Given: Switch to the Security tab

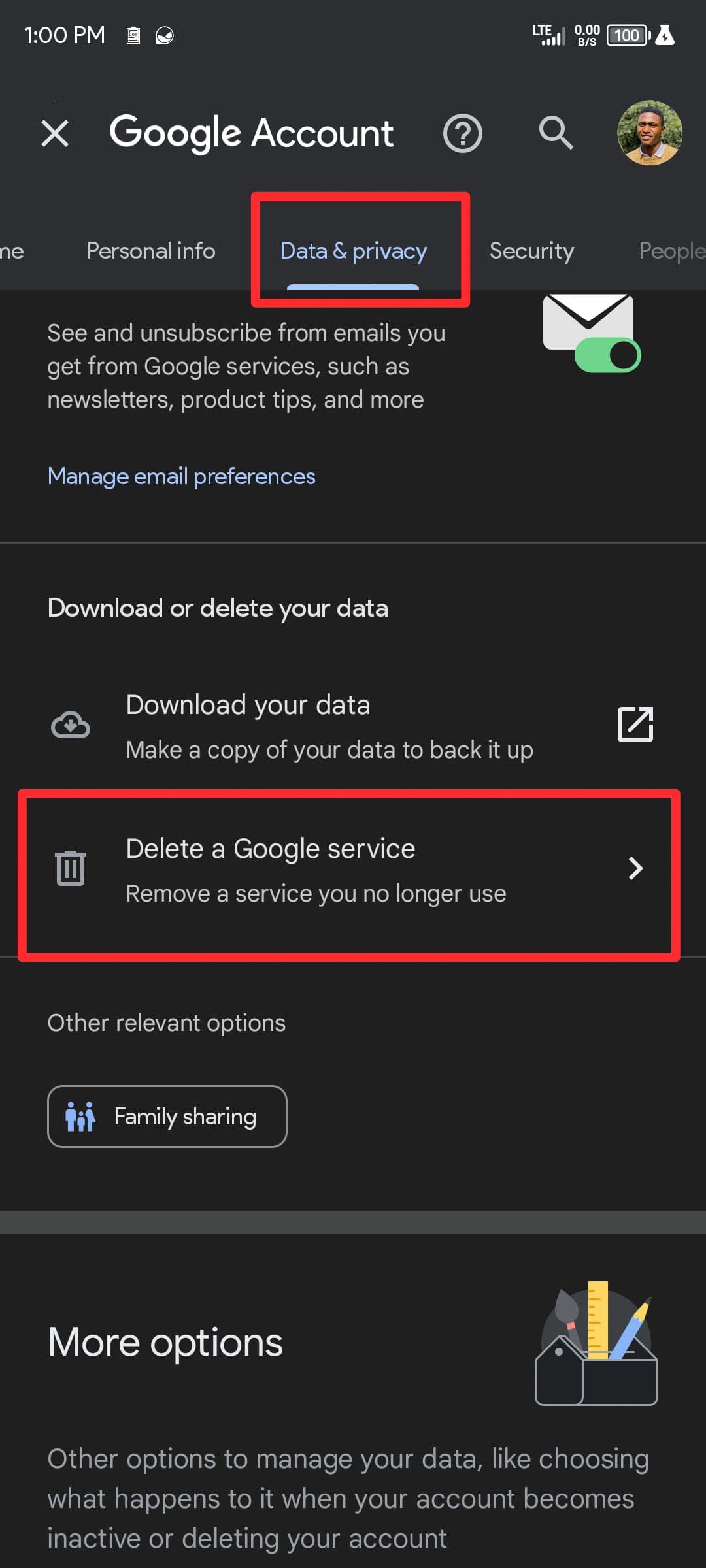Looking at the screenshot, I should click(x=531, y=251).
